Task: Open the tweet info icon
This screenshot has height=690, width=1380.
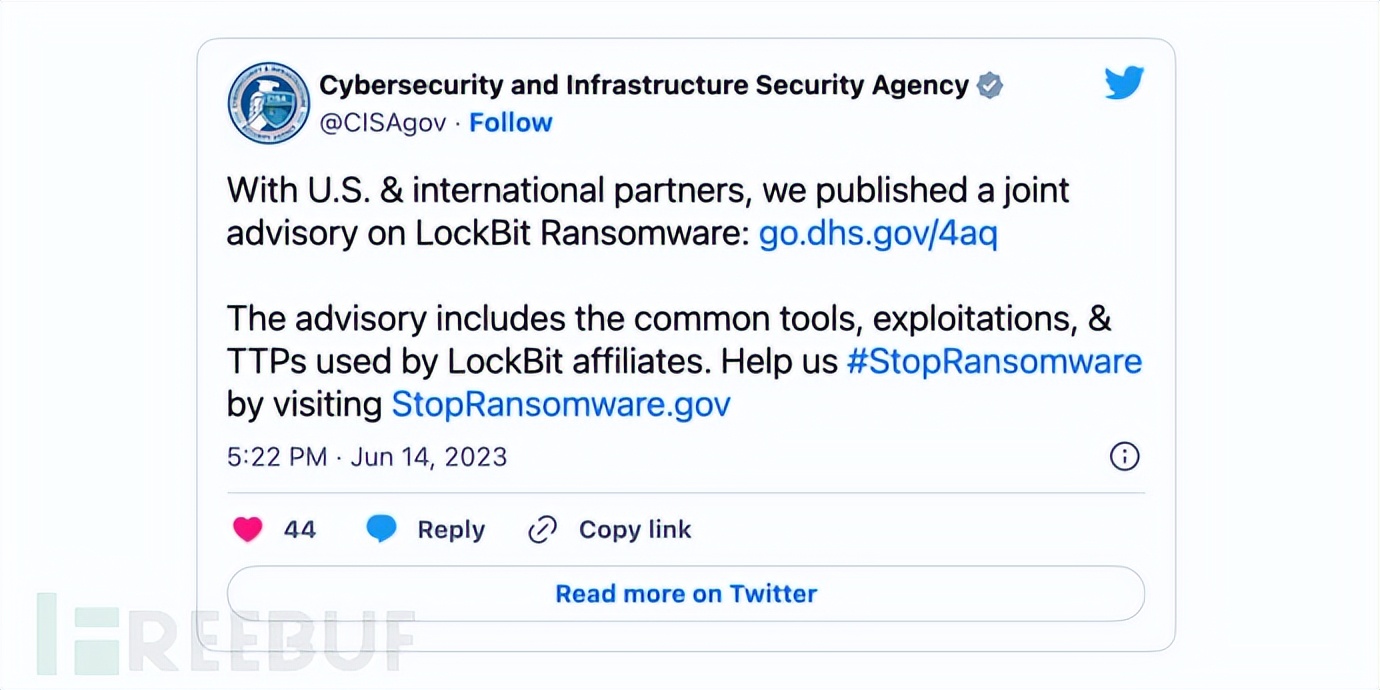Action: coord(1124,457)
